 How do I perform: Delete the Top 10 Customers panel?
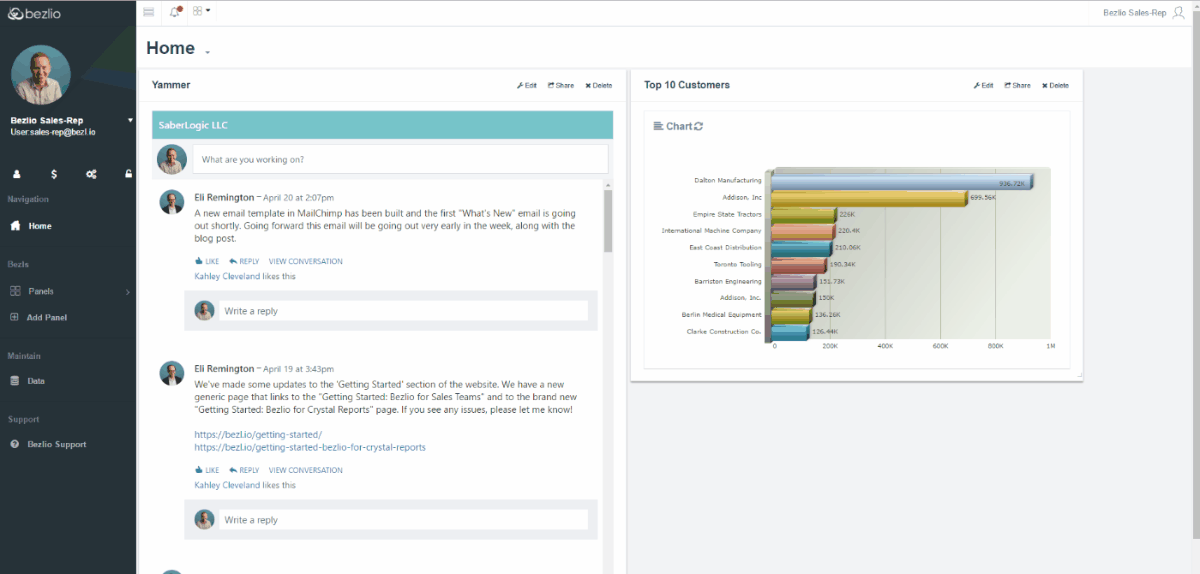coord(1056,85)
